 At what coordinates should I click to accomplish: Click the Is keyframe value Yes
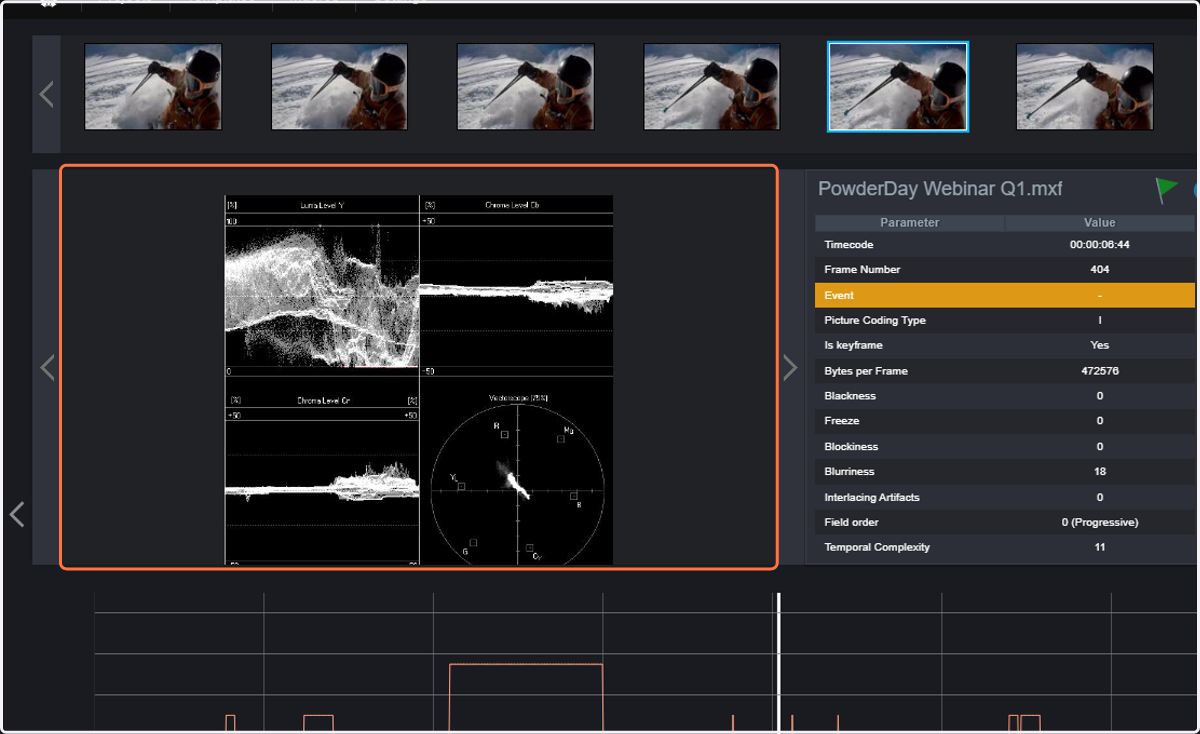click(1100, 345)
